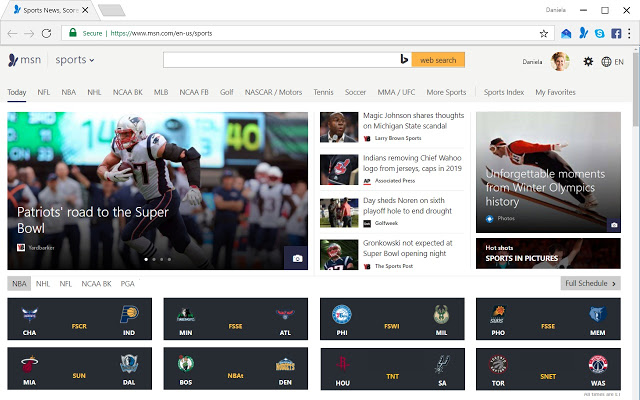
Task: Open the new tab button
Action: pos(111,10)
